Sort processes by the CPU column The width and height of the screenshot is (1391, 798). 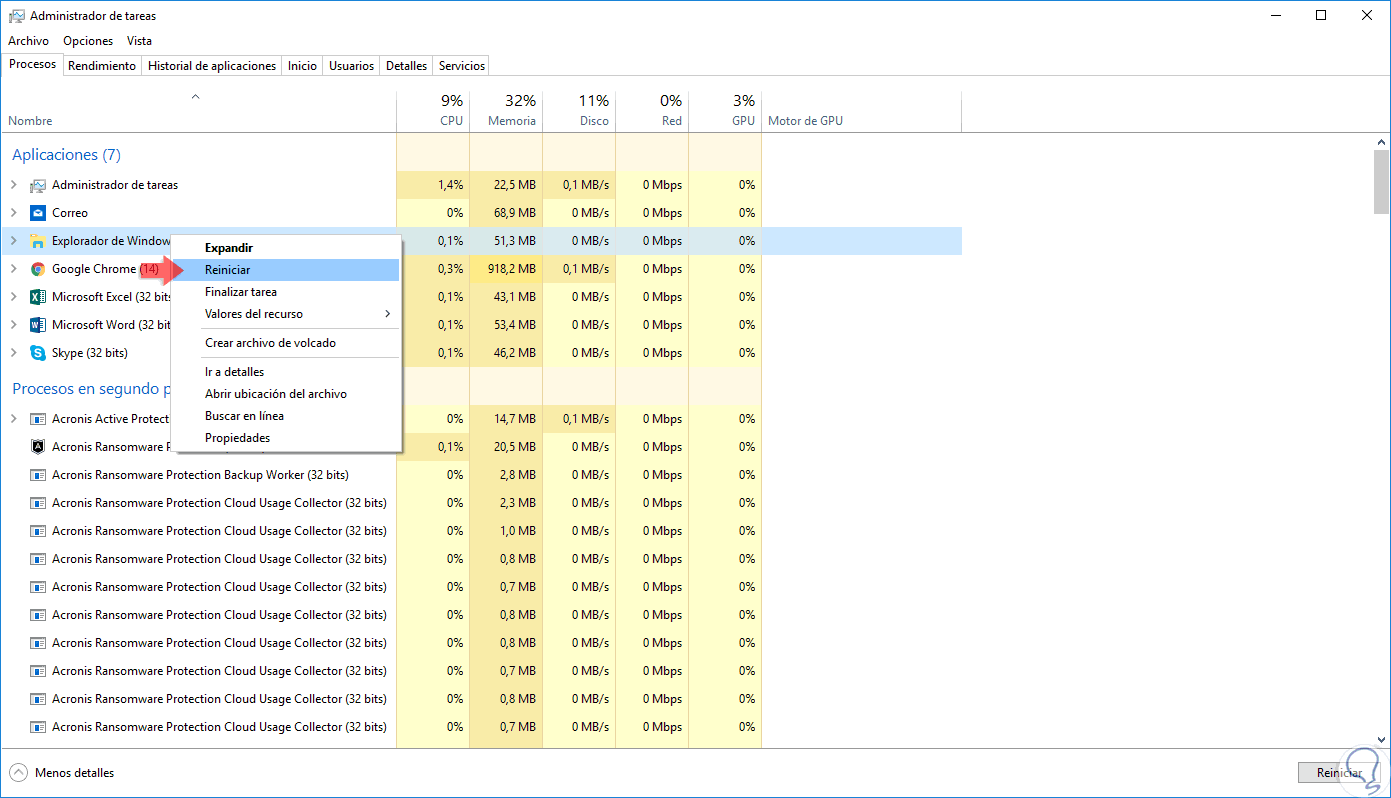pos(433,111)
